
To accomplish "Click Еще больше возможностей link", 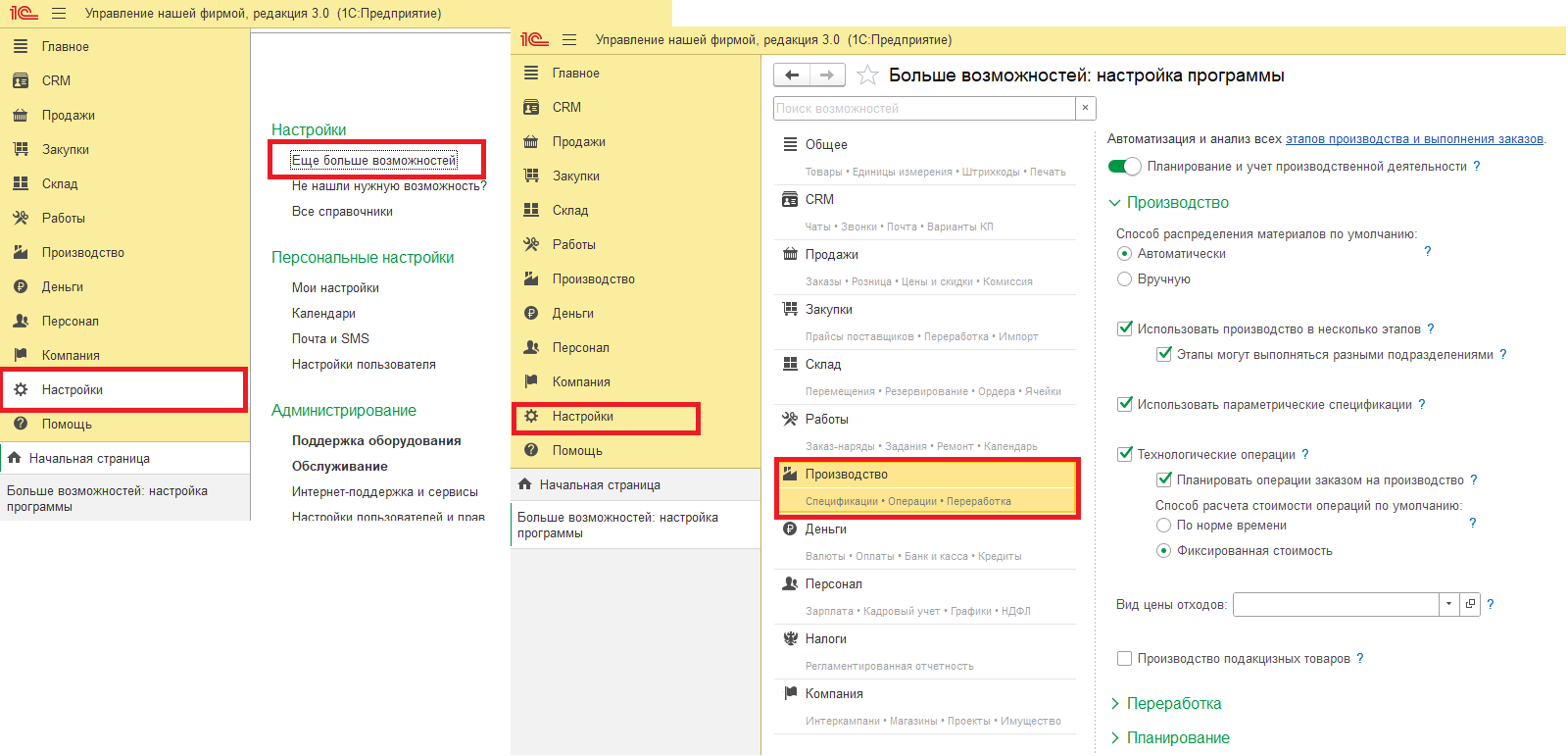I will (373, 161).
